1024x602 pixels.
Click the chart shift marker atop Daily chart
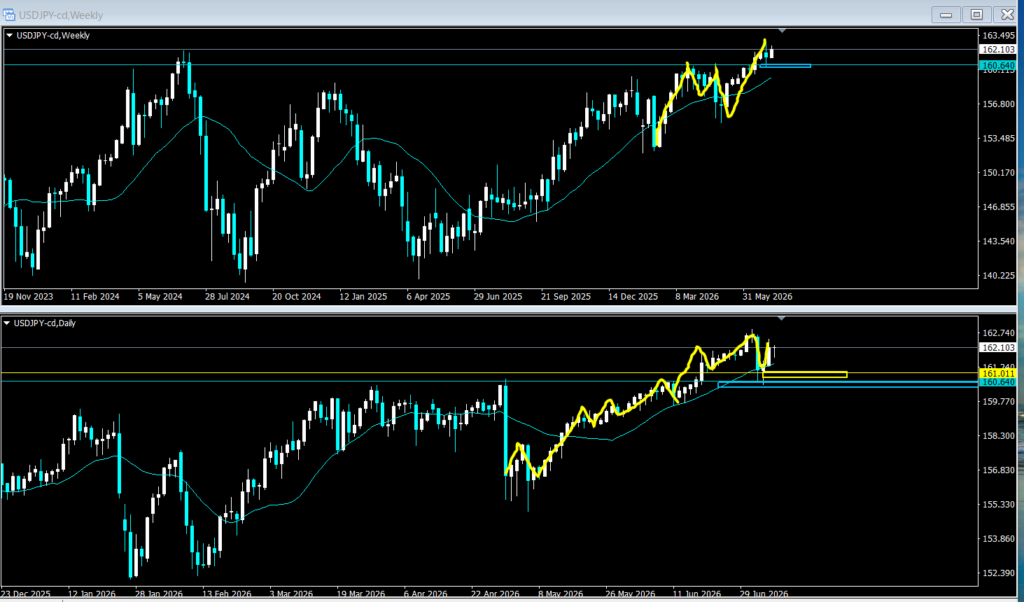tap(782, 318)
